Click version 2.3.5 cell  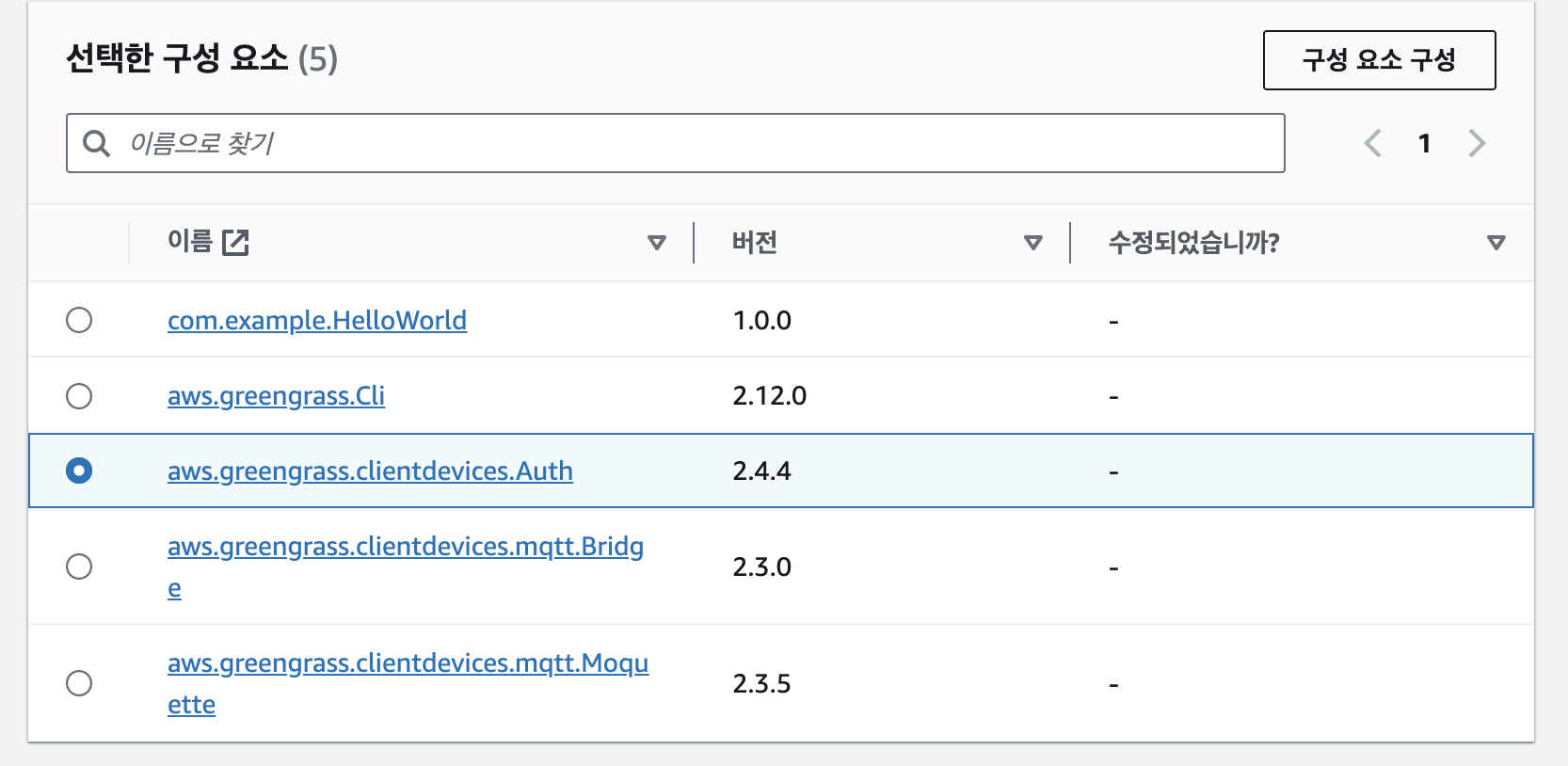pyautogui.click(x=762, y=684)
